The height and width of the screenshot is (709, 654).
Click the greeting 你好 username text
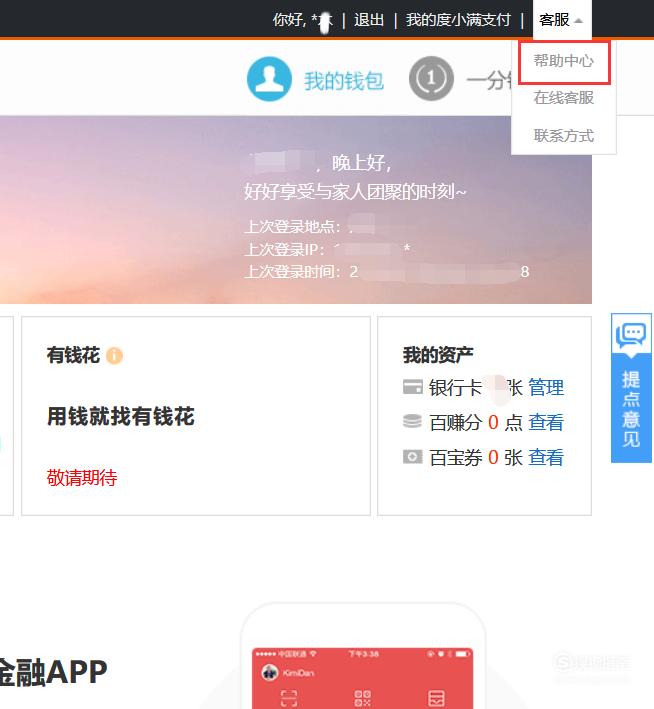[x=303, y=20]
